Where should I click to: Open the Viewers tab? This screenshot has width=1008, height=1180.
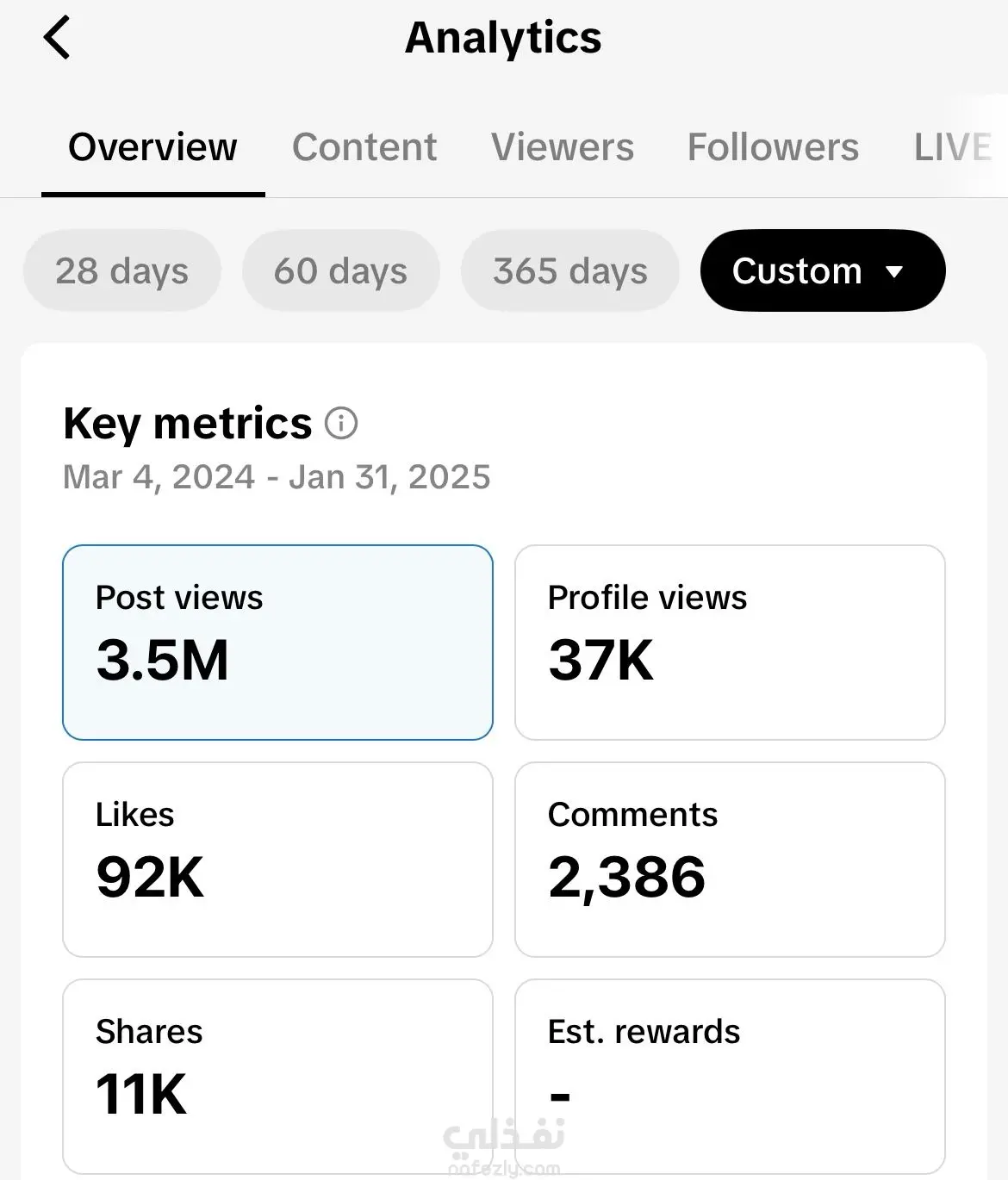pos(563,147)
